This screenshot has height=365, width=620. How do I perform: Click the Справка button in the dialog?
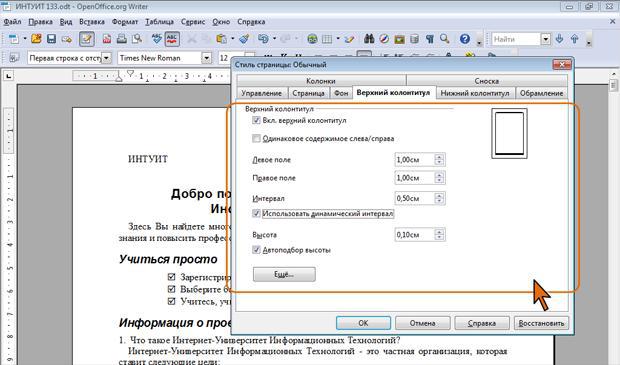pyautogui.click(x=482, y=323)
